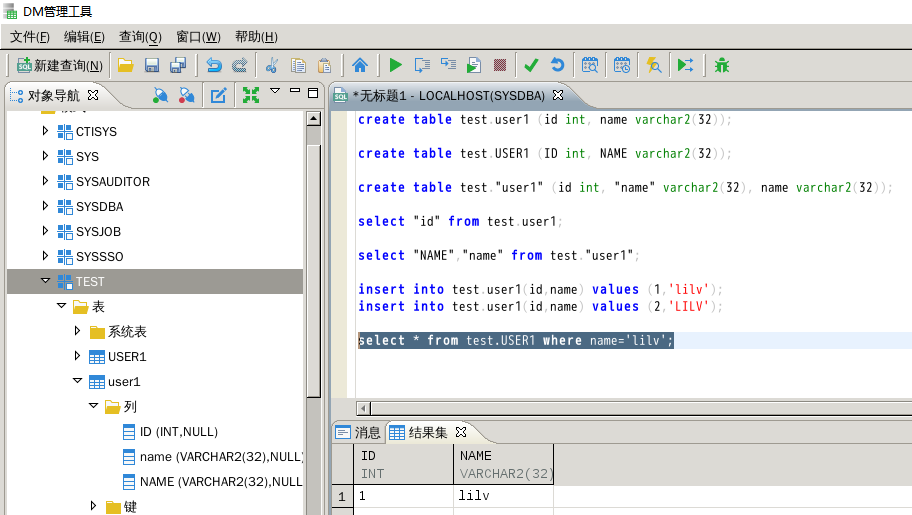This screenshot has height=515, width=912.
Task: Click the disconnect icon with red mark
Action: tap(186, 95)
